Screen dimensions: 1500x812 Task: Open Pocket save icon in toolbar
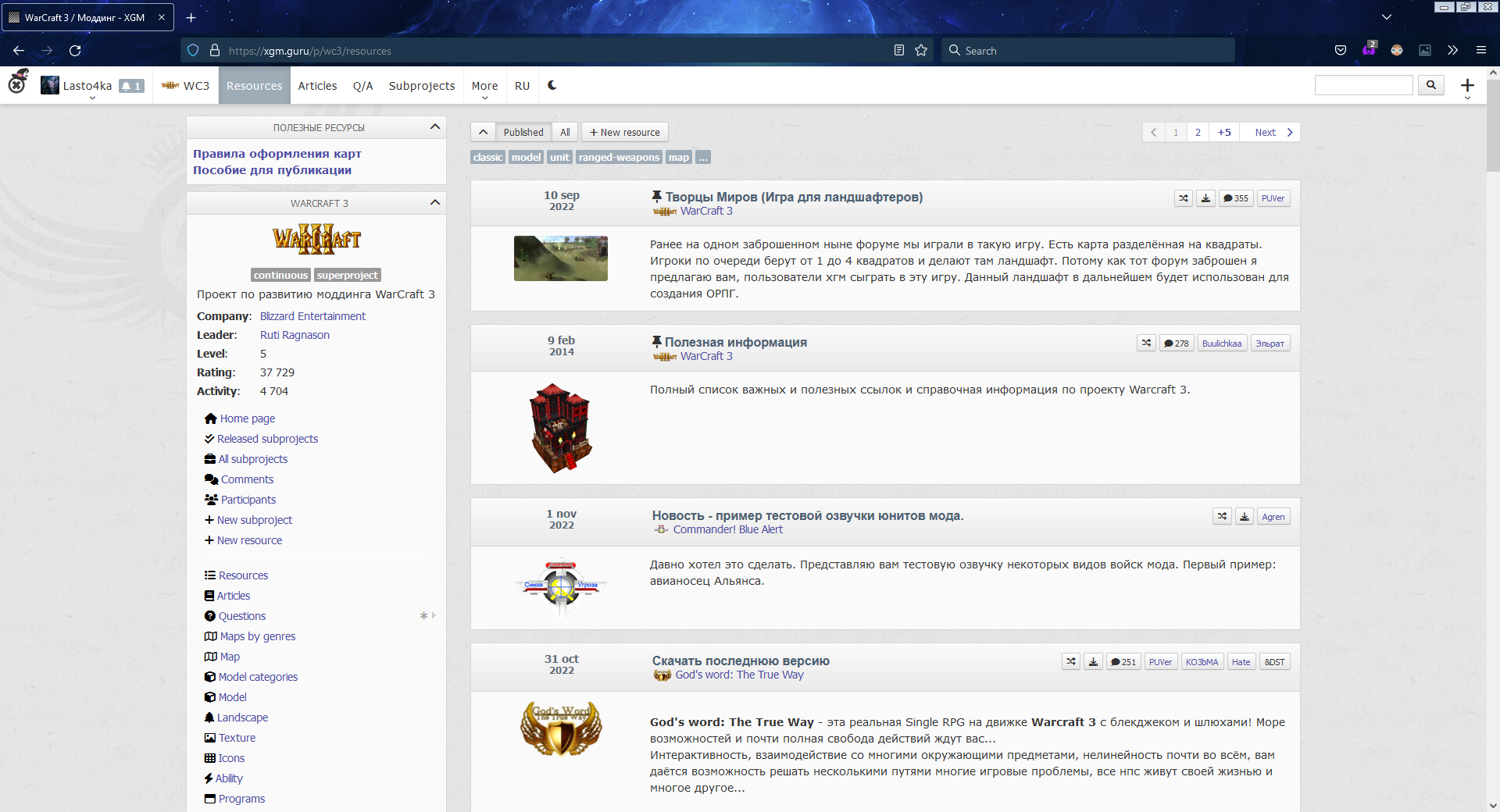[x=1341, y=51]
